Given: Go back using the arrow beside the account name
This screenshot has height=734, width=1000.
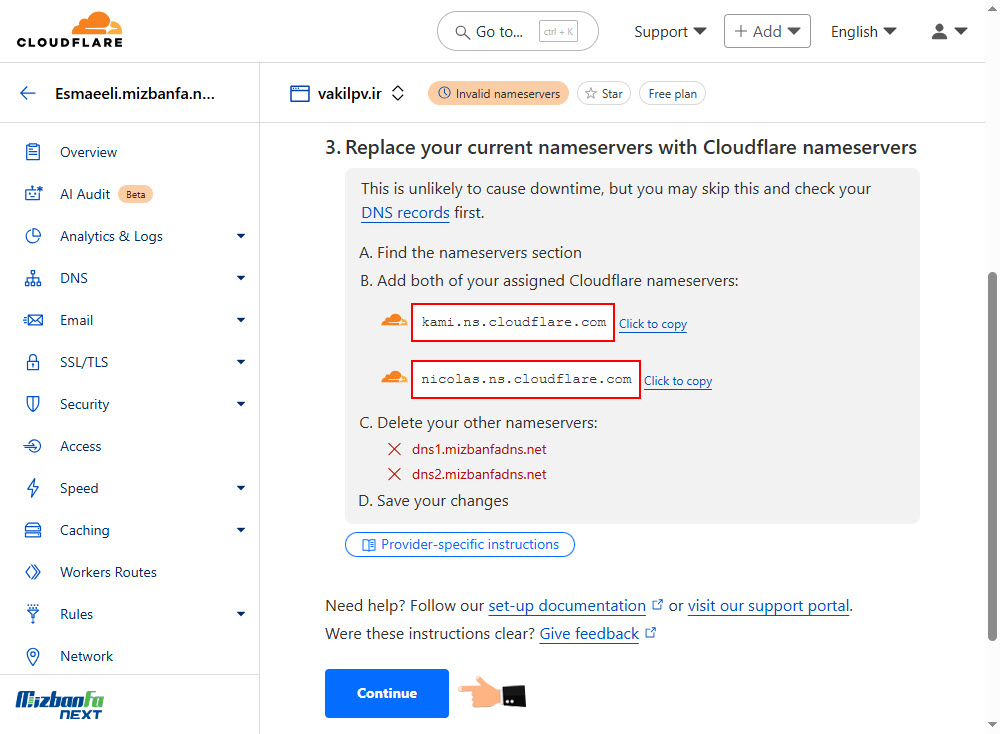Looking at the screenshot, I should (27, 94).
